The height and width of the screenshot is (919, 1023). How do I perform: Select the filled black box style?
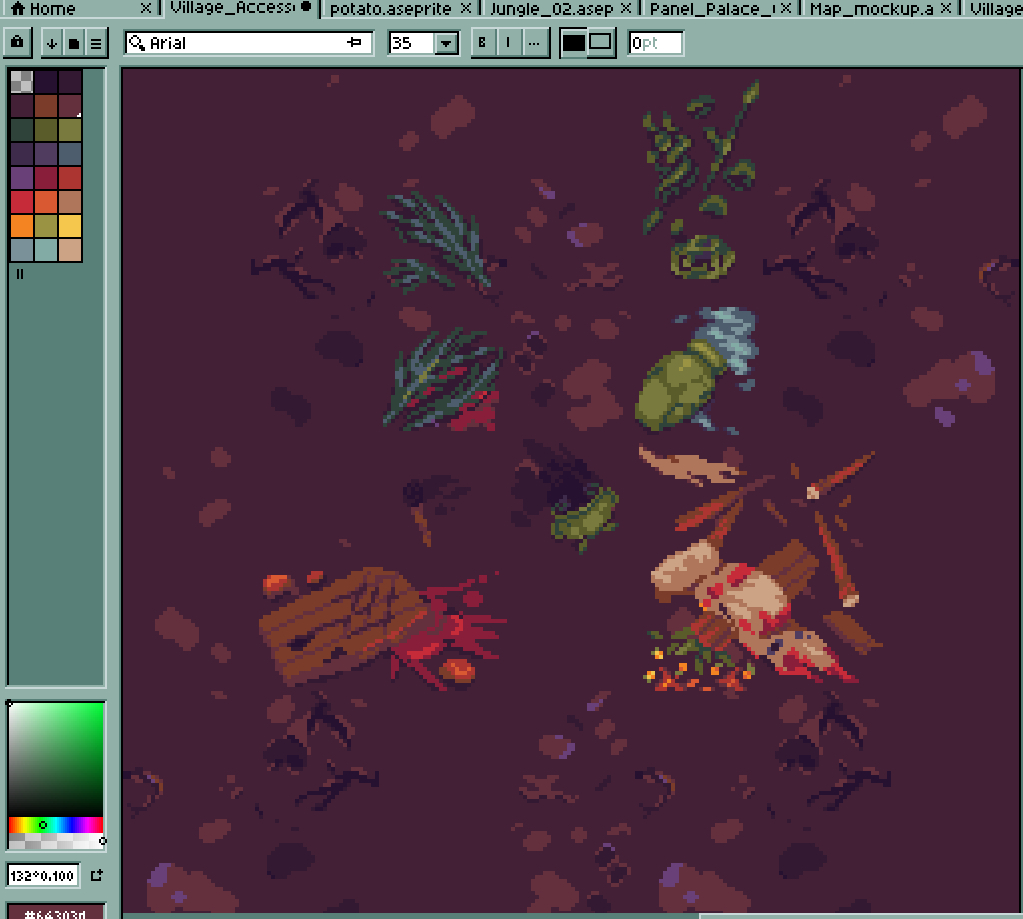[x=574, y=43]
